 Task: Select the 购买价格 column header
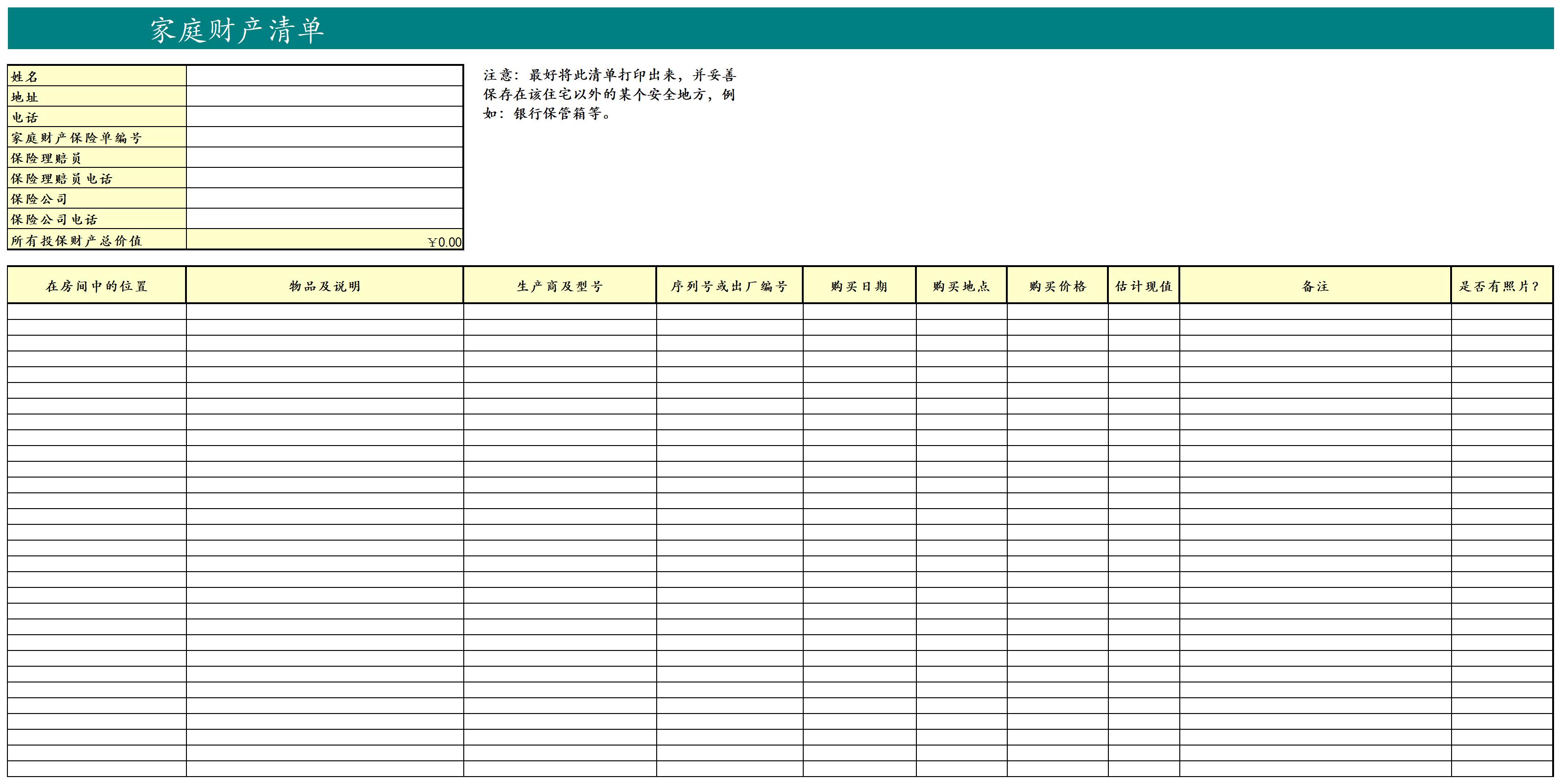point(1057,286)
